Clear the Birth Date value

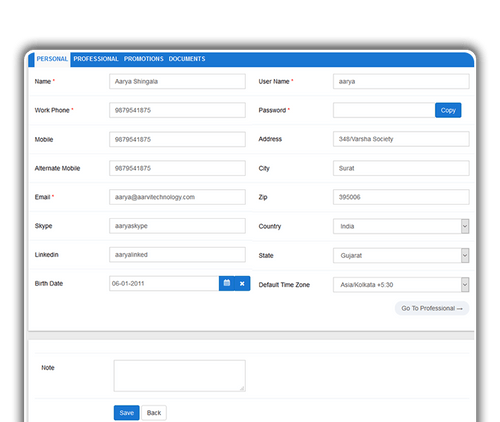(x=242, y=283)
